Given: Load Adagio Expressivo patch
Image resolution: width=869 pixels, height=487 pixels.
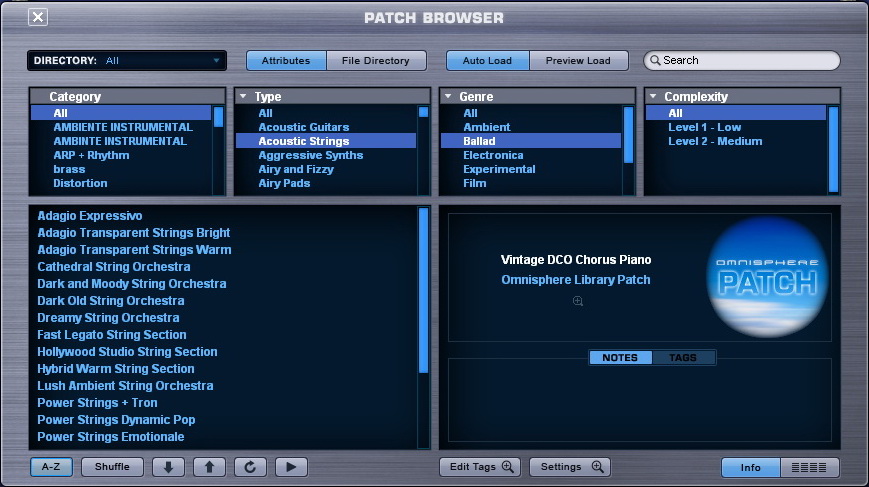Looking at the screenshot, I should [x=90, y=216].
